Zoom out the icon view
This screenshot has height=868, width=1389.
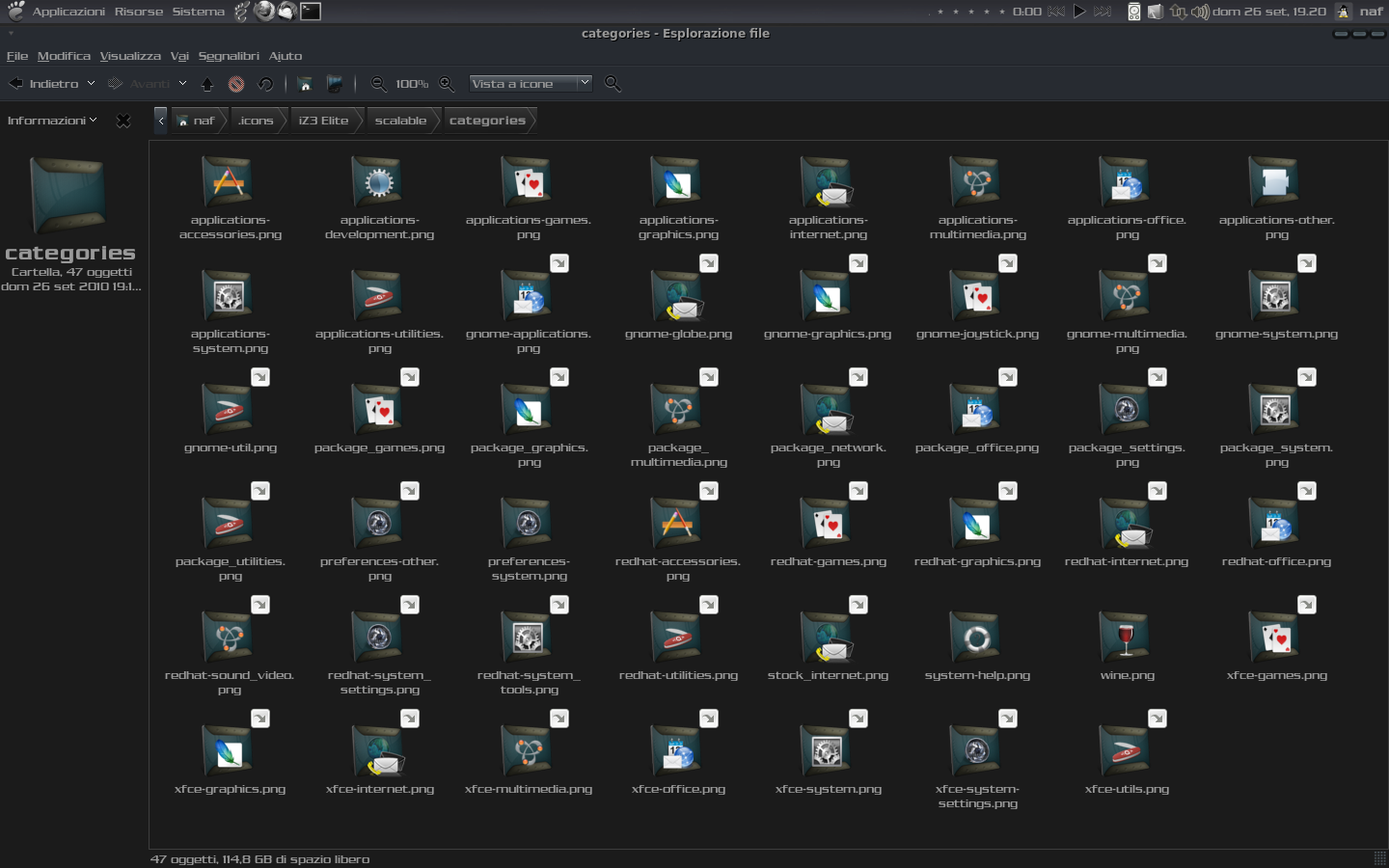(379, 84)
